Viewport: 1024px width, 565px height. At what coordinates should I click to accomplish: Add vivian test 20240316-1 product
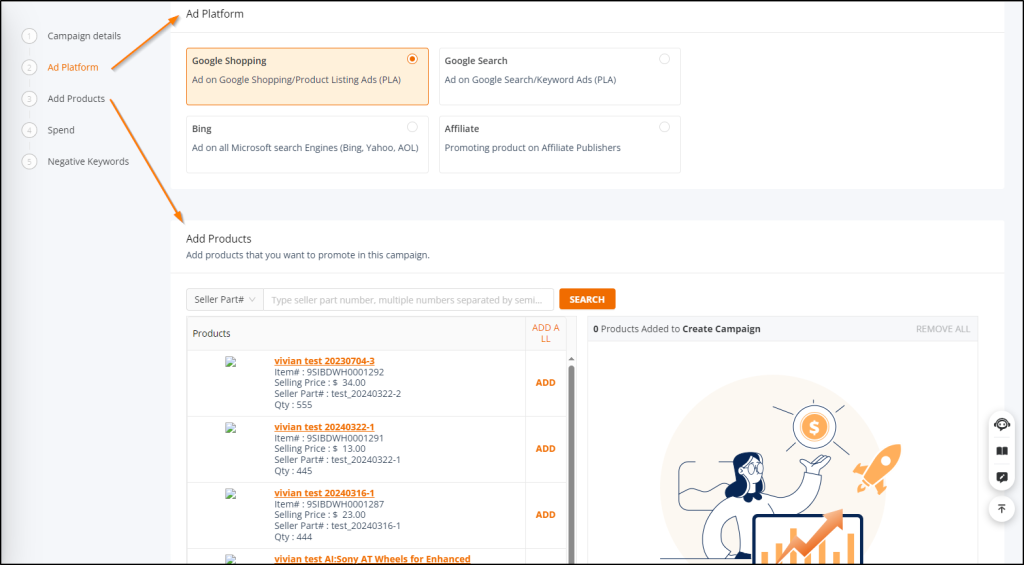click(x=545, y=515)
